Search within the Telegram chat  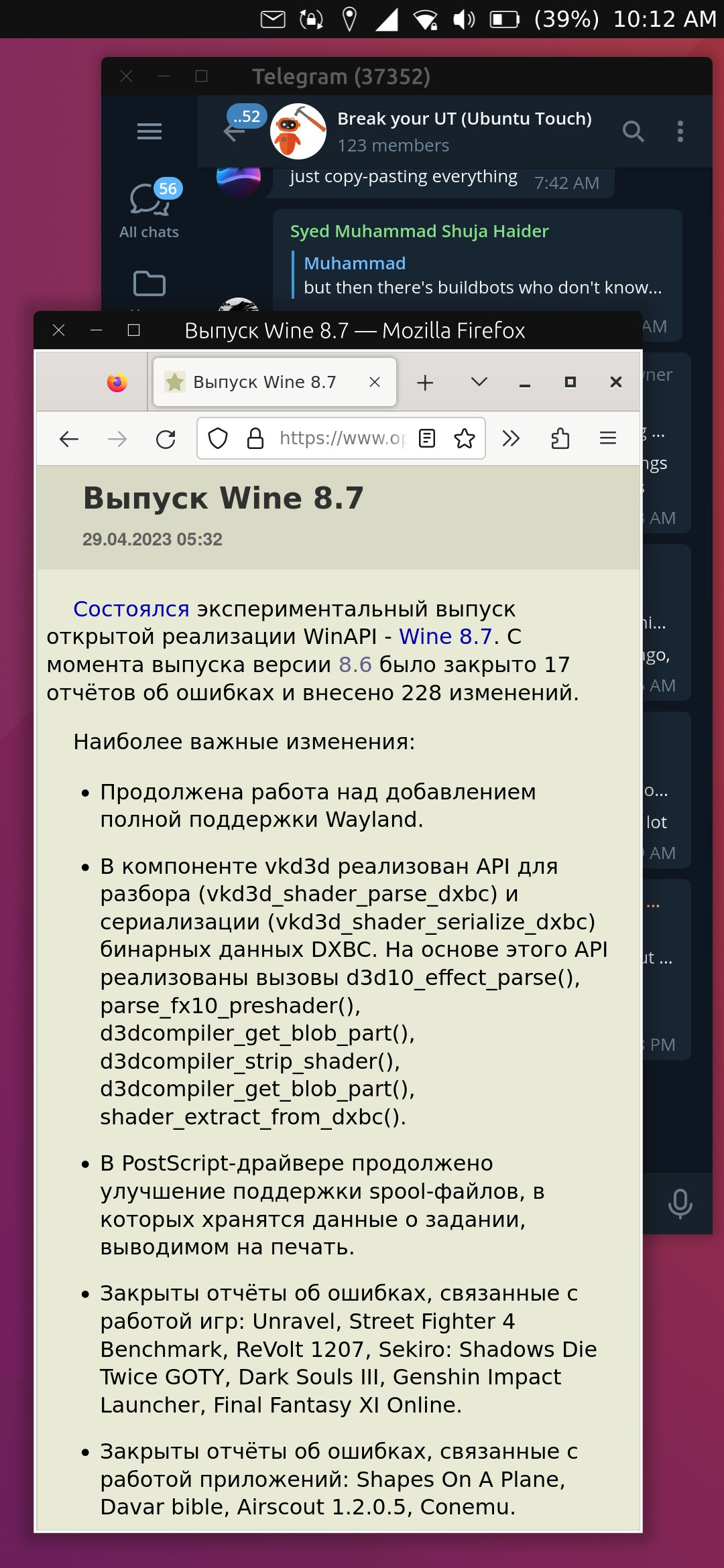click(633, 131)
